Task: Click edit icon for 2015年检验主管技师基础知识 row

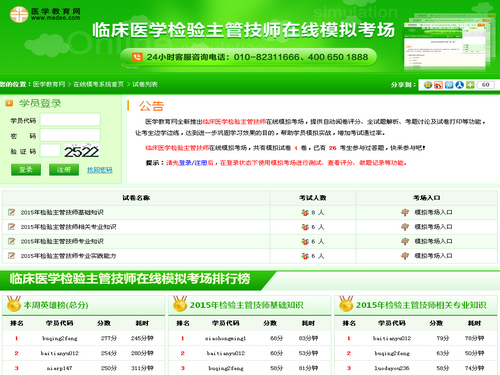Action: pyautogui.click(x=11, y=212)
